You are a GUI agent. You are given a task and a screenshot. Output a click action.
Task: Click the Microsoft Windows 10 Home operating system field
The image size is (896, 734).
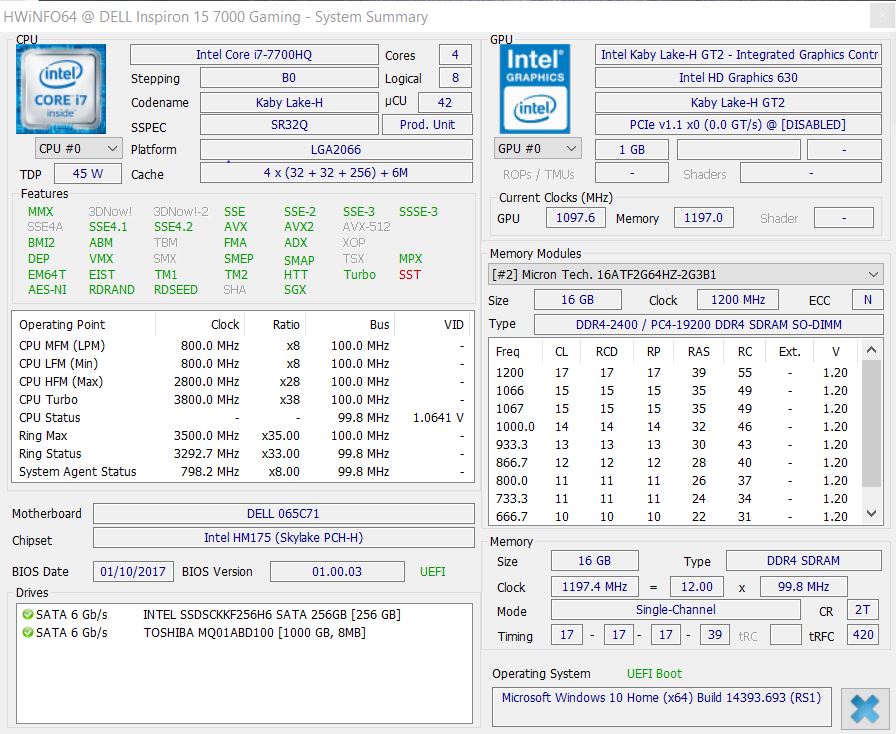tap(661, 707)
